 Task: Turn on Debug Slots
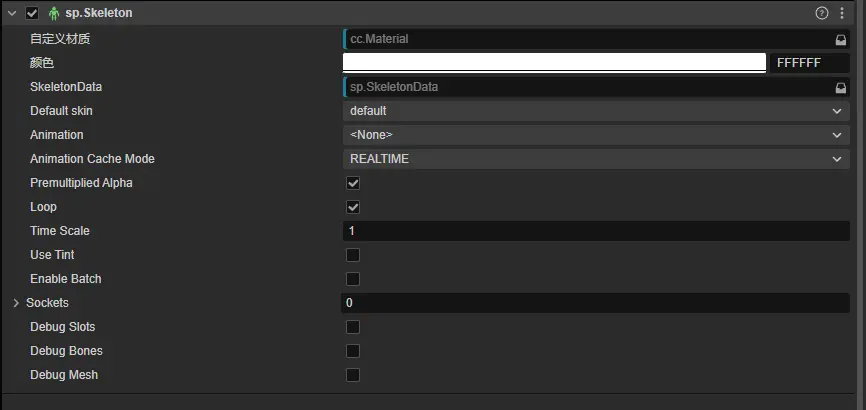coord(353,327)
